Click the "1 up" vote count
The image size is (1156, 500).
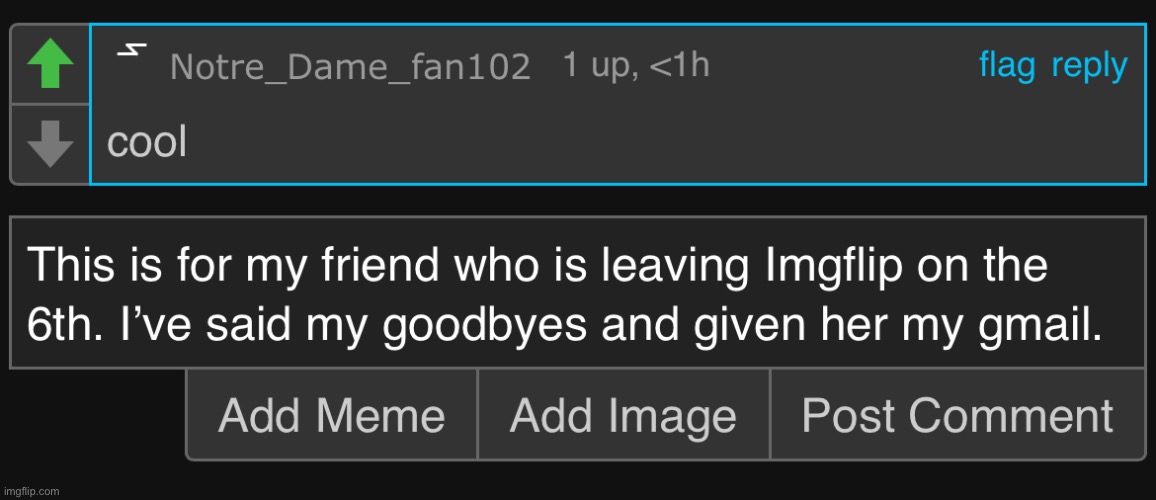pos(592,66)
